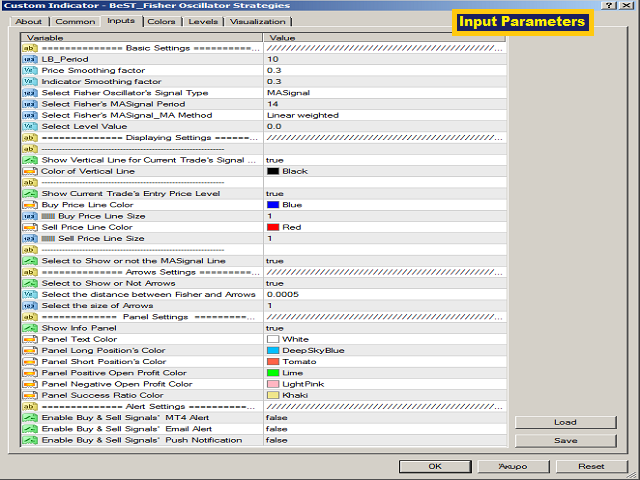Open the Tomato short position color dropdown
The height and width of the screenshot is (480, 640).
pyautogui.click(x=385, y=362)
